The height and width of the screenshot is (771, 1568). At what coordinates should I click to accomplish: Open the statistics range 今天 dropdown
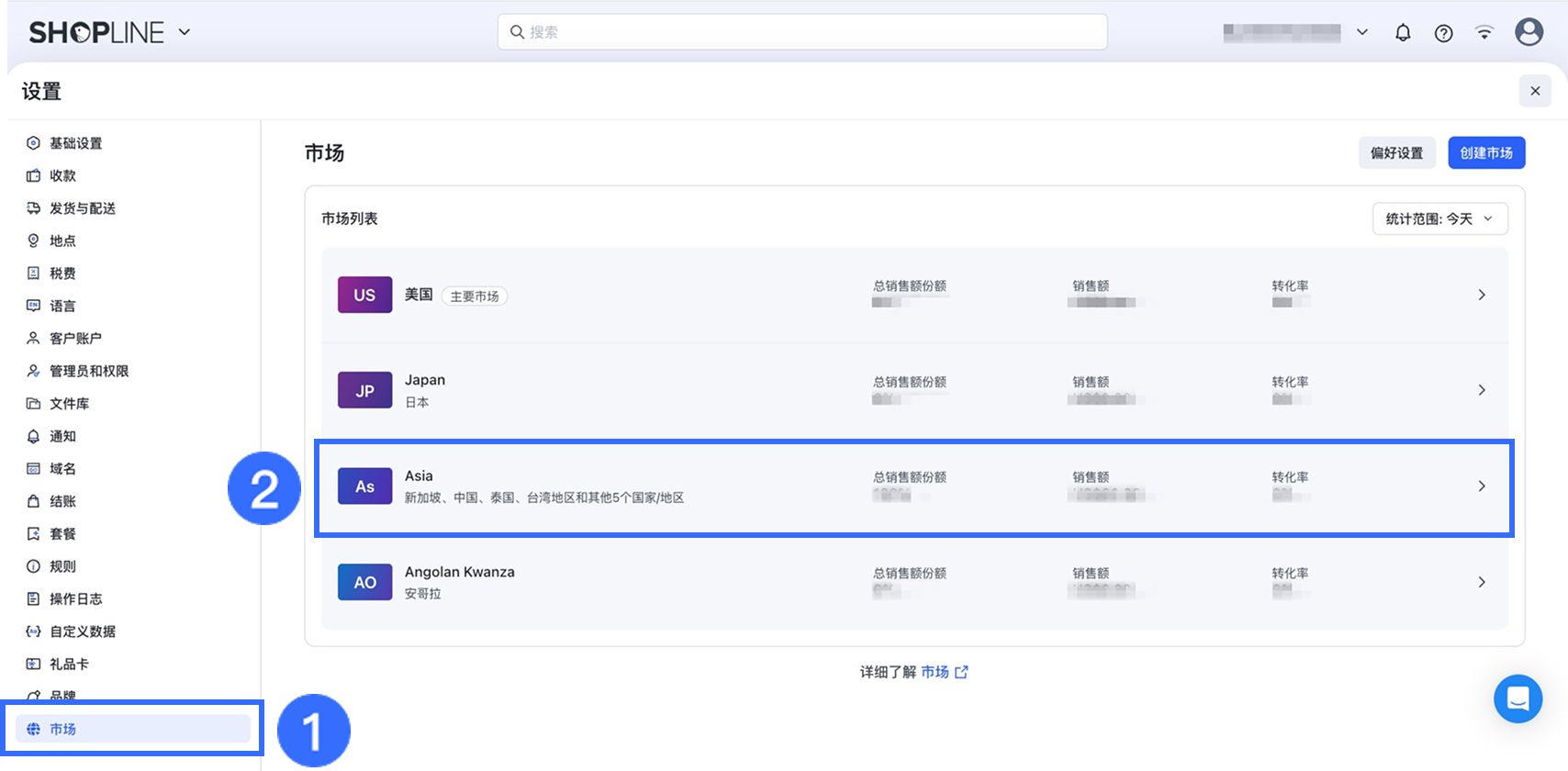pos(1439,218)
